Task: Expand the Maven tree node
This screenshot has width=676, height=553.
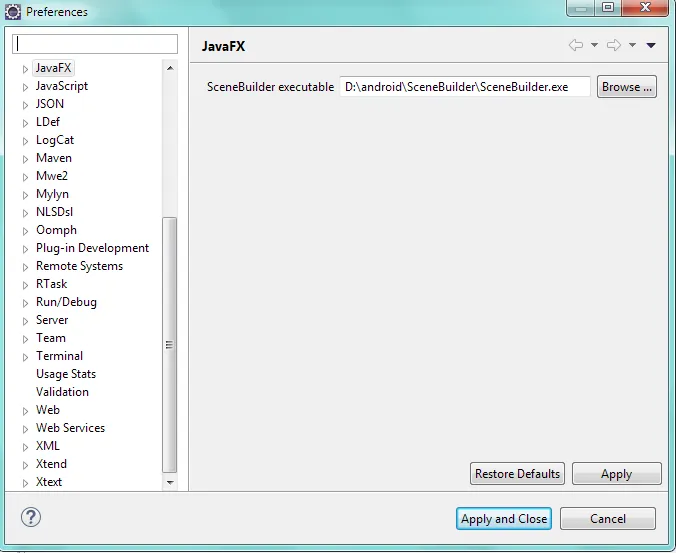Action: 25,159
